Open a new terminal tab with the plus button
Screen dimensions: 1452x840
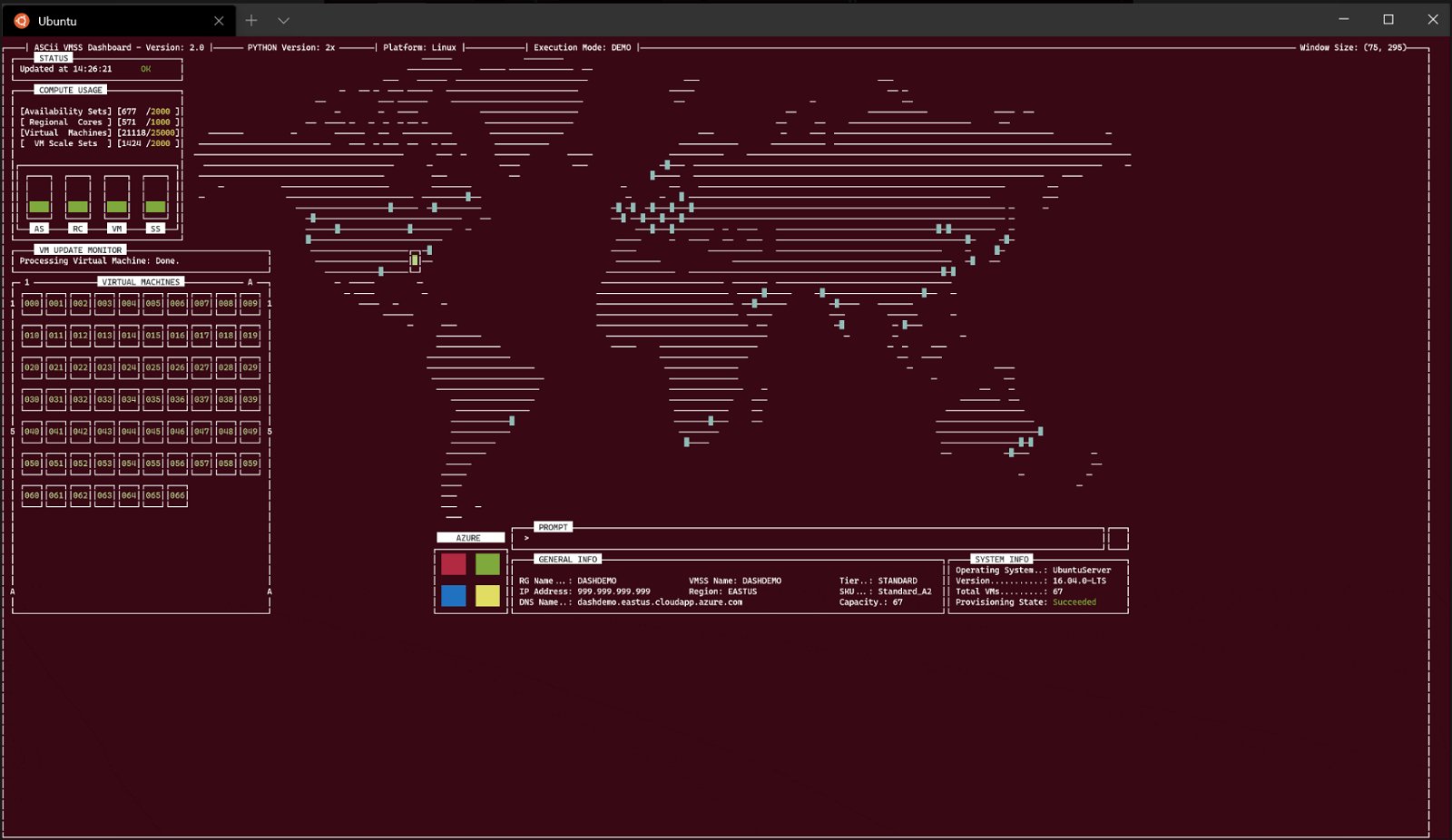tap(251, 20)
